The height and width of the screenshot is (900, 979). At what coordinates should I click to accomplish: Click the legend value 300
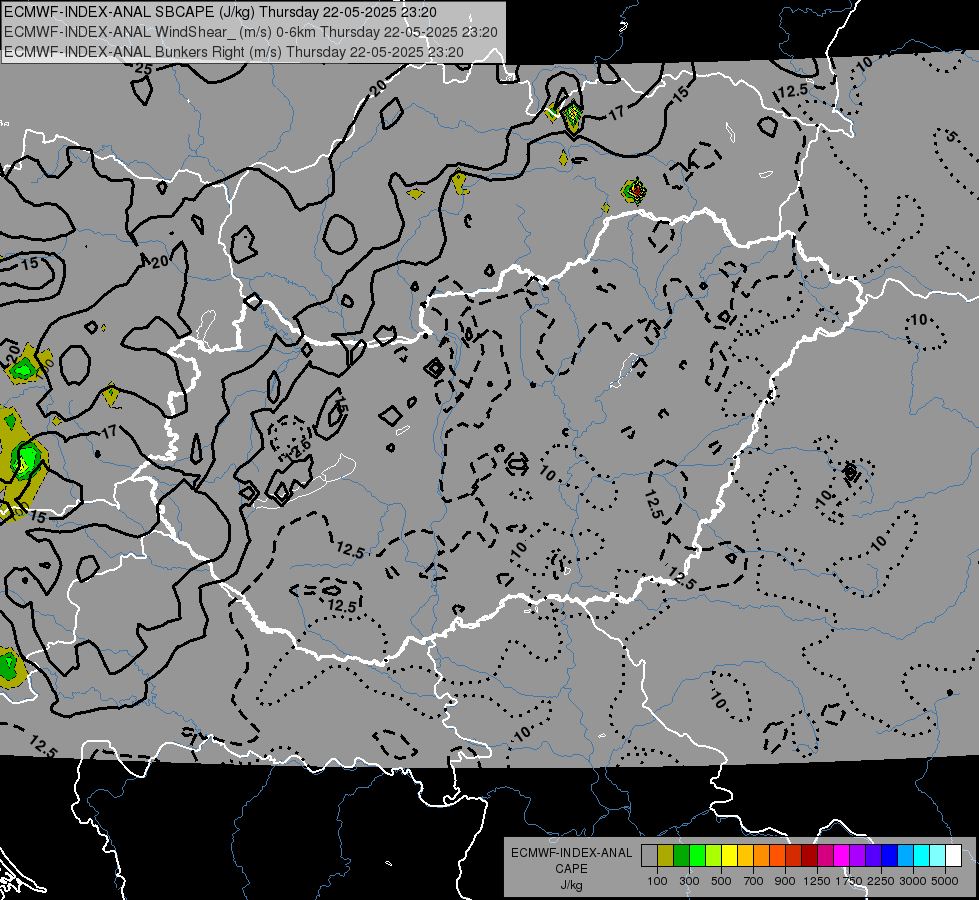tap(689, 881)
